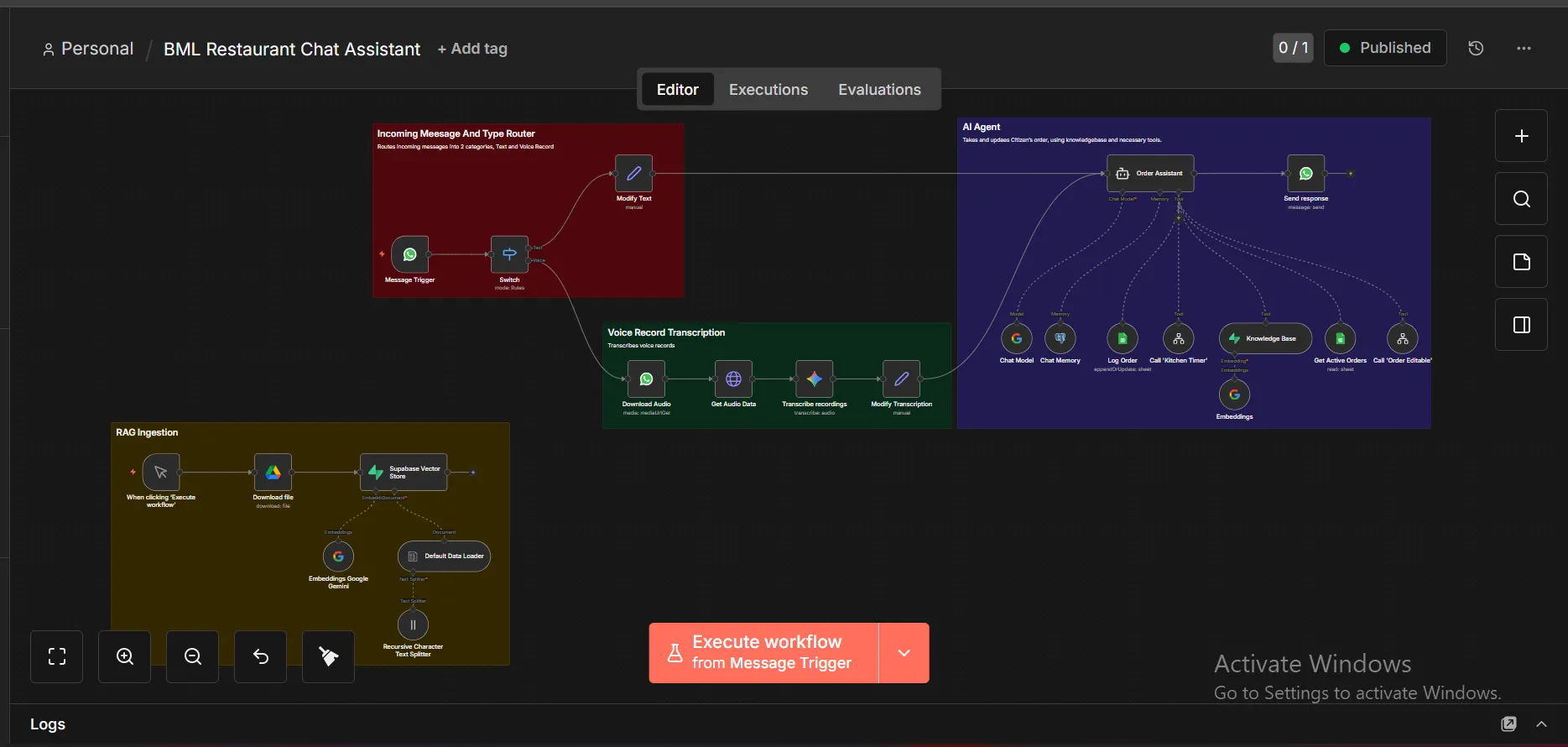Tidy up workflow with the broom icon
Screen dimensions: 1568x747
[328, 656]
